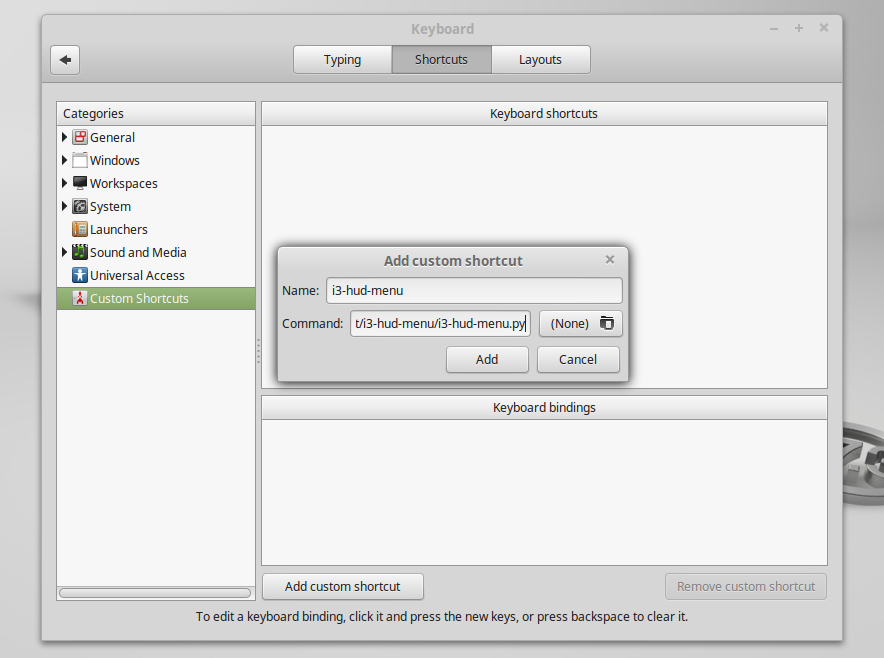
Task: Click the Add custom shortcut button
Action: coord(342,586)
